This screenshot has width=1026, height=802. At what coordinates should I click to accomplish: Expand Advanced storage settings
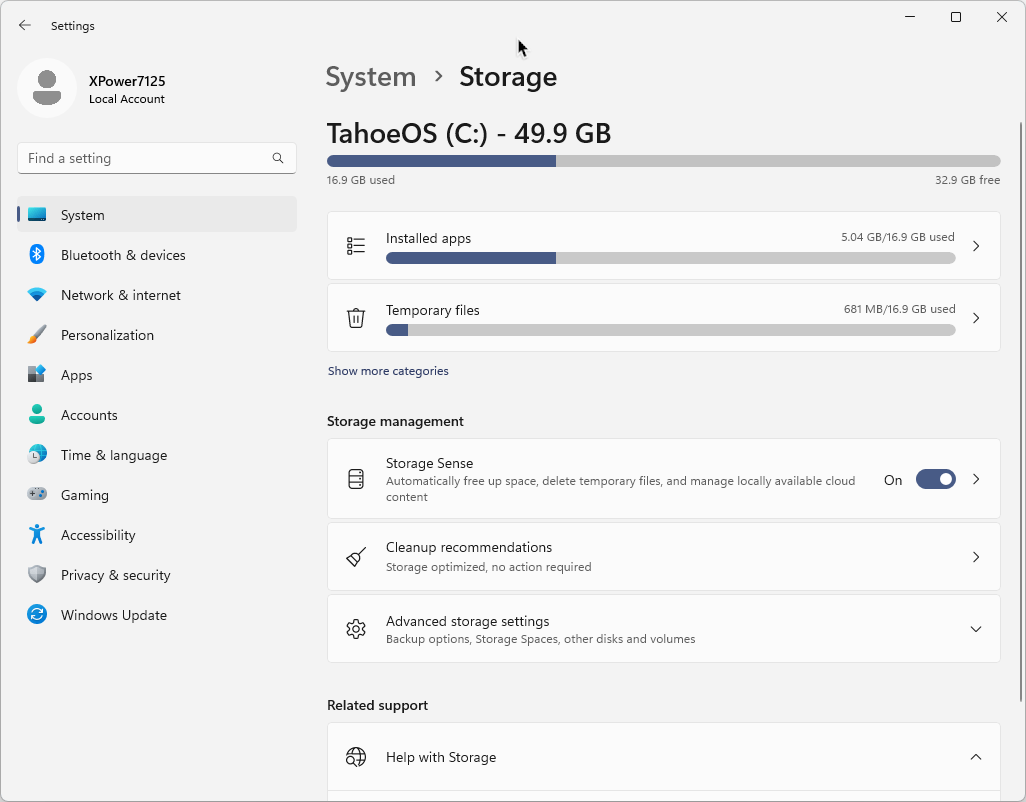coord(975,629)
